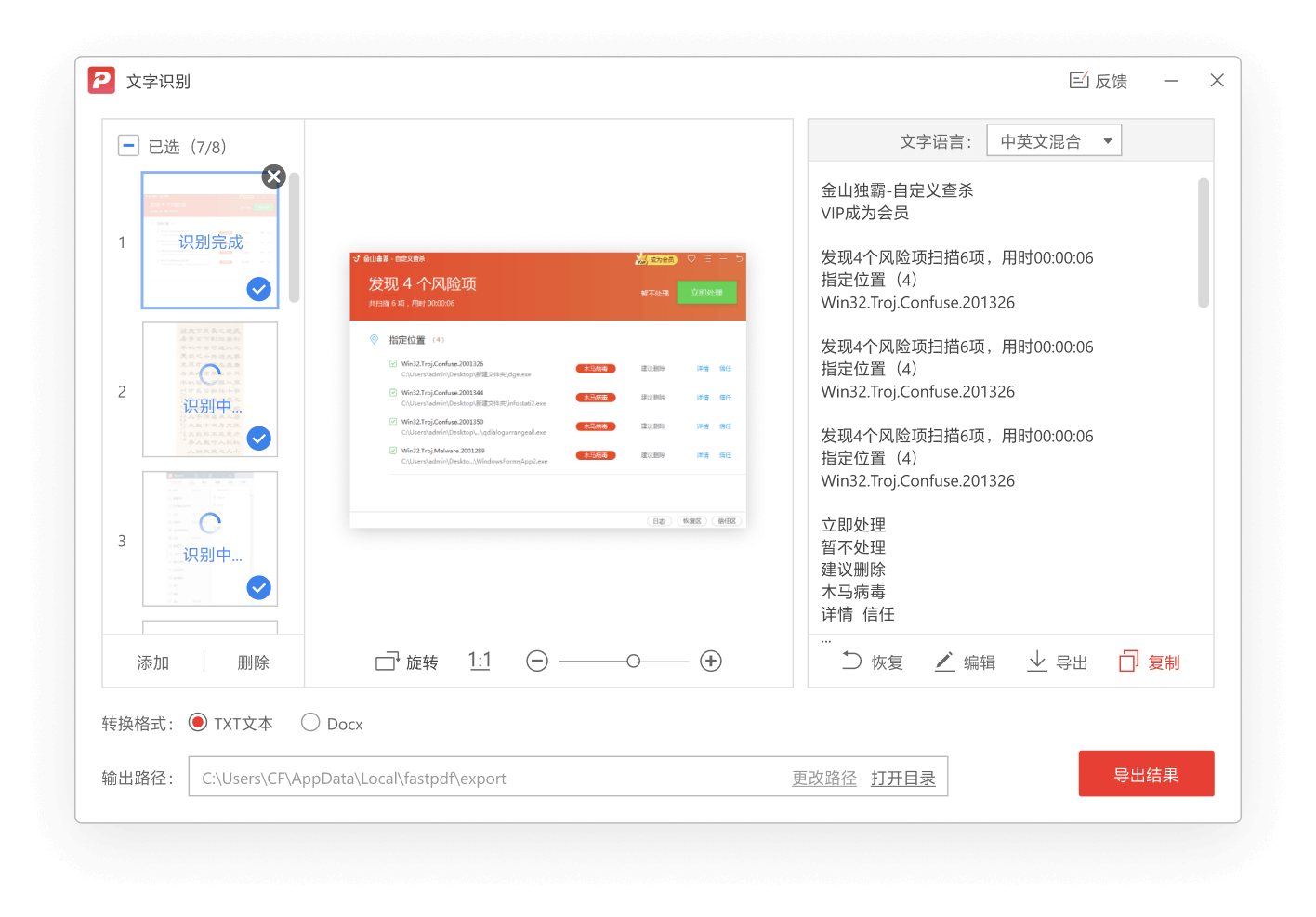This screenshot has width=1316, height=917.
Task: Choose Docx as the conversion format
Action: [310, 722]
